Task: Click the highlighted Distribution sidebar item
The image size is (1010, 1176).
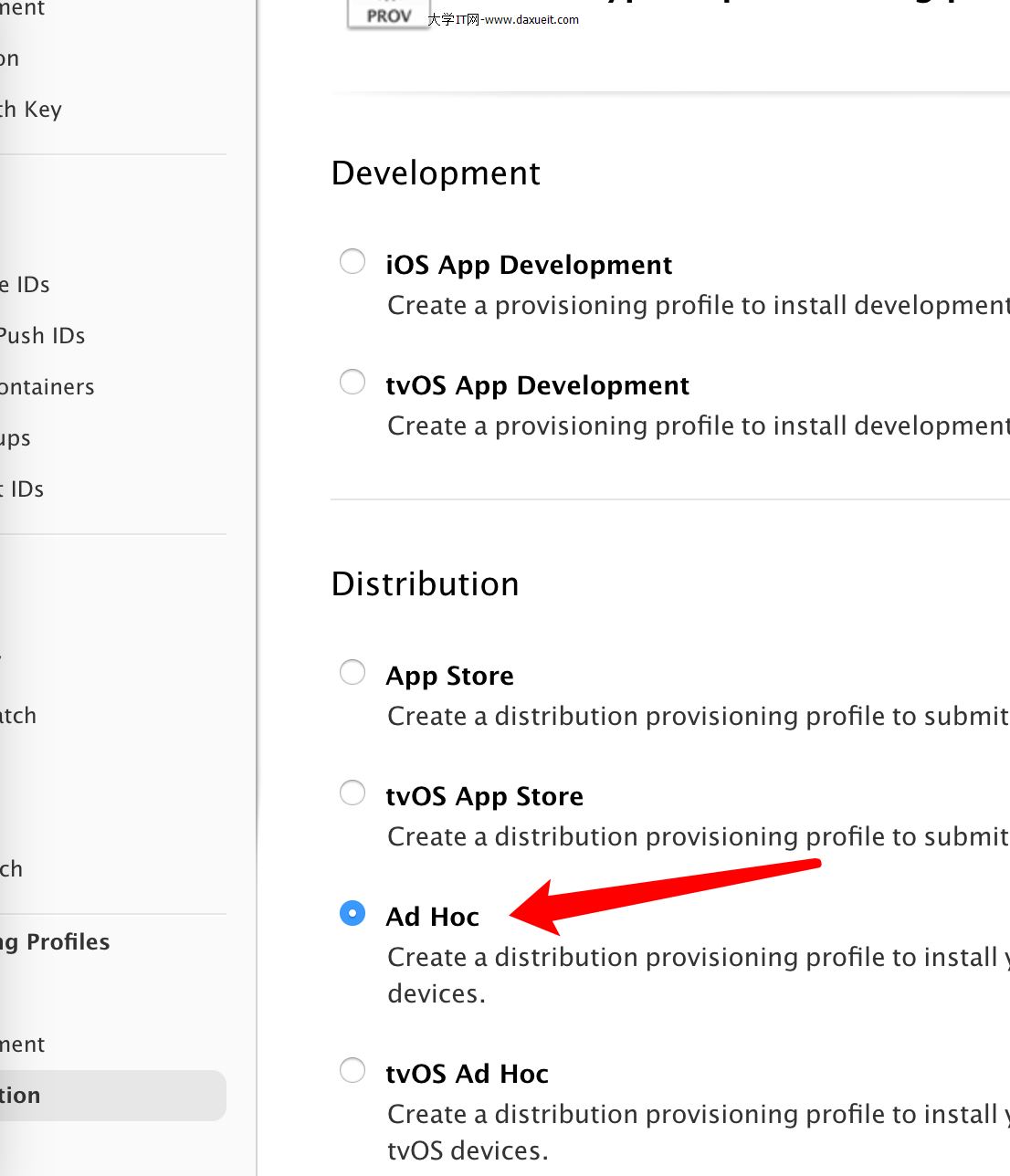Action: click(x=20, y=1096)
